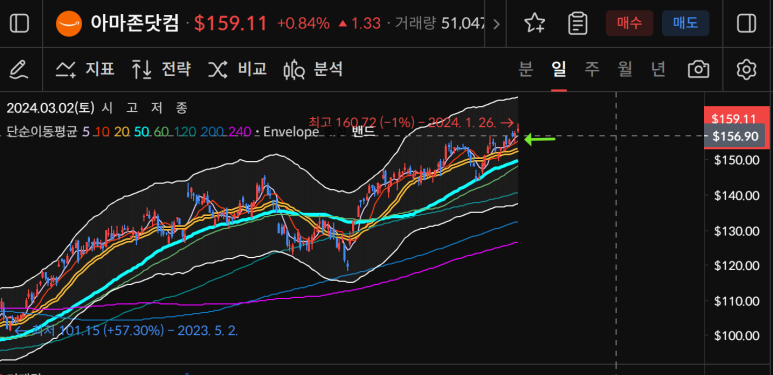Toggle the right sidebar panel icon
This screenshot has width=773, height=375.
pyautogui.click(x=746, y=23)
